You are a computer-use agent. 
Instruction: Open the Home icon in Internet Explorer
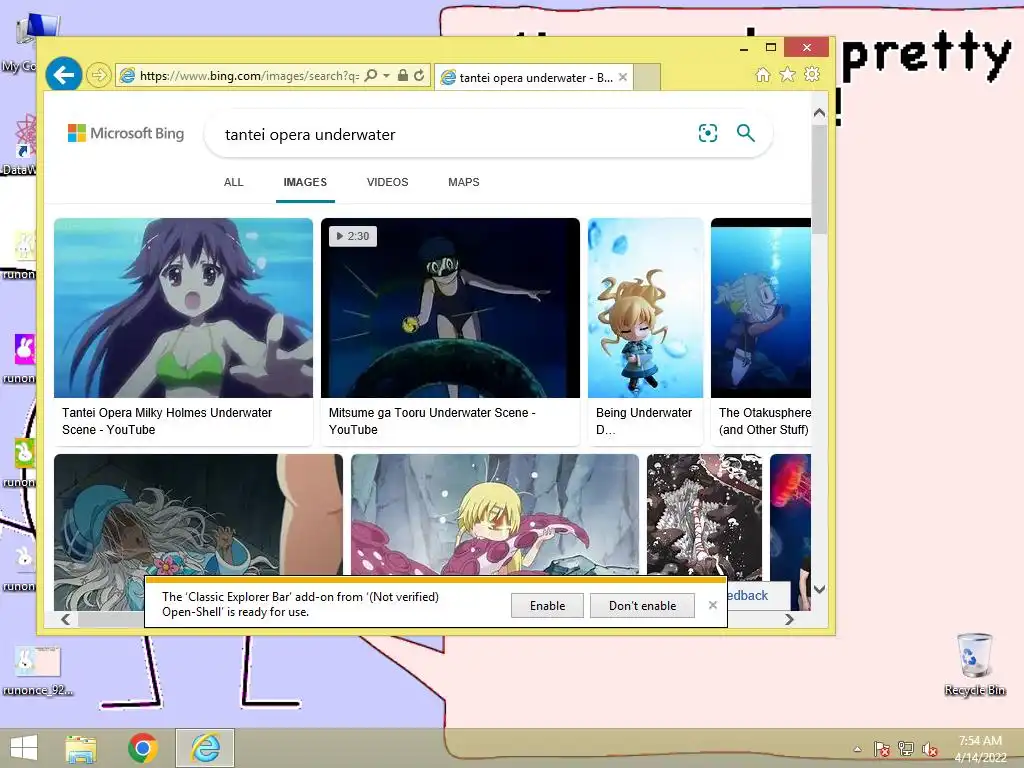pos(763,75)
